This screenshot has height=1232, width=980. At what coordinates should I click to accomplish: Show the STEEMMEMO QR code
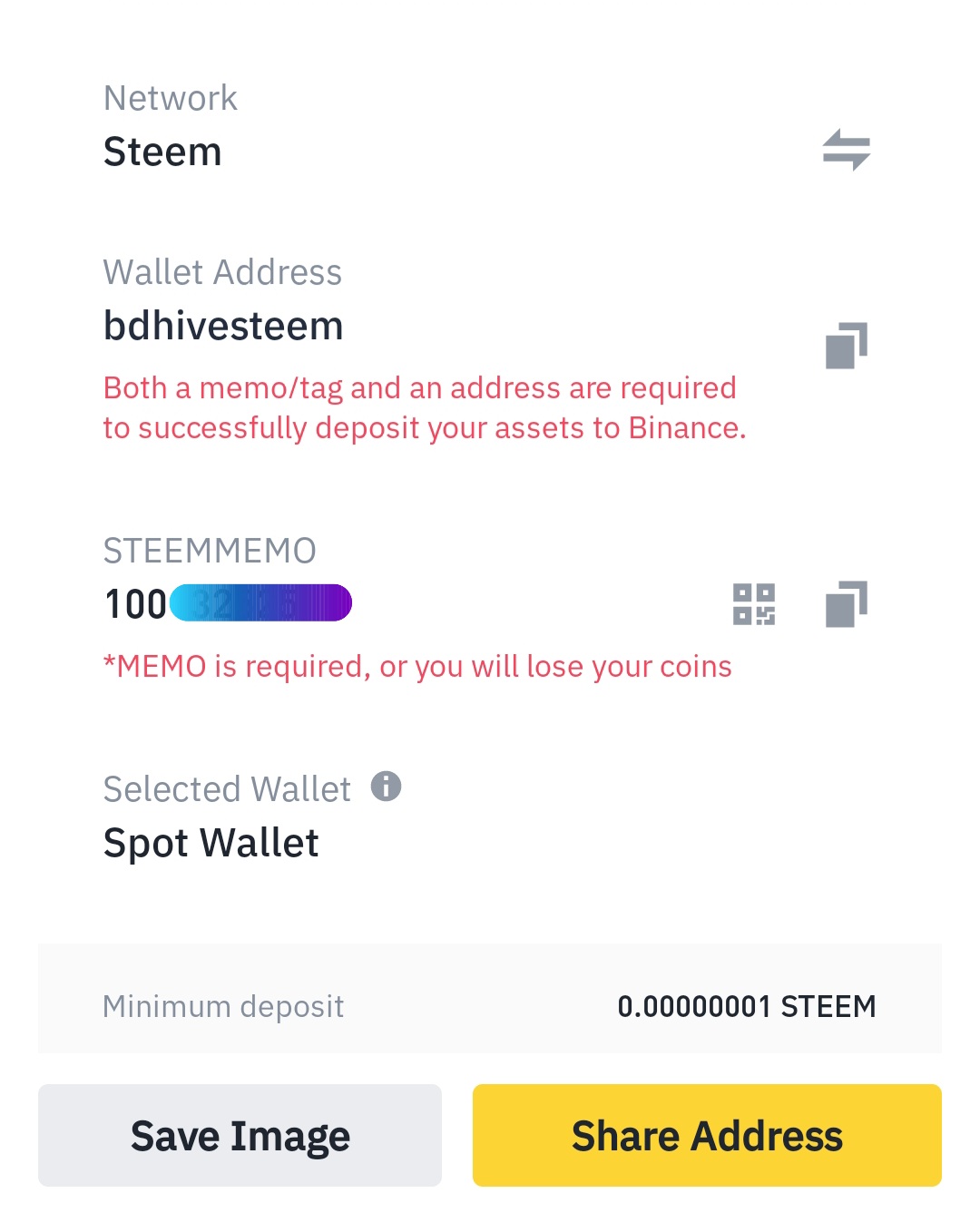point(753,604)
